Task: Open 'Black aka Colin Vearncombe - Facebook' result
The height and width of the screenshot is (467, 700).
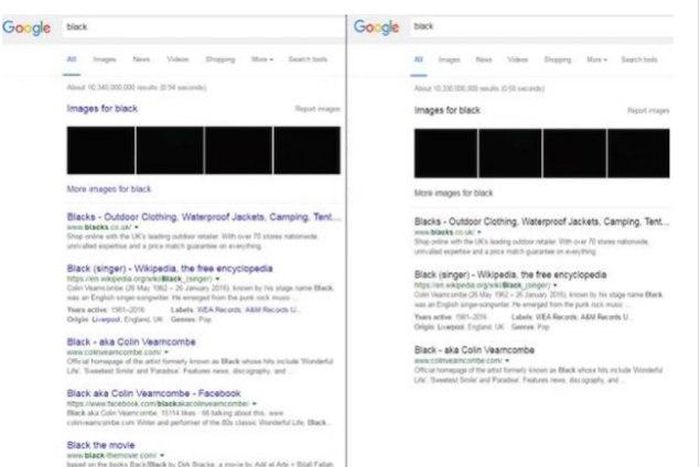Action: (x=154, y=393)
